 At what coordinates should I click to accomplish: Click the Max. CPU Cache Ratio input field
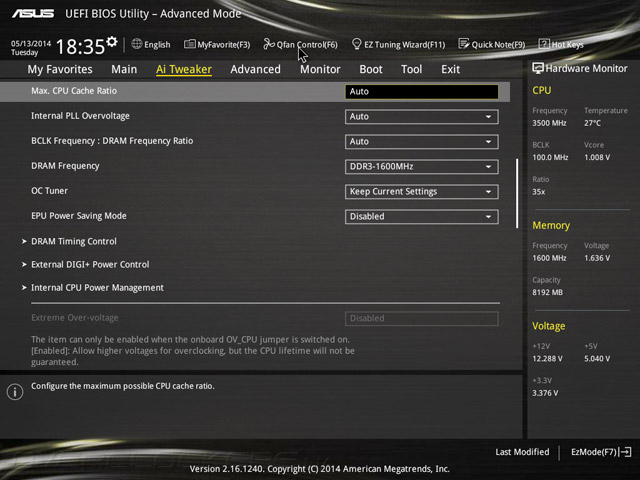[x=422, y=91]
